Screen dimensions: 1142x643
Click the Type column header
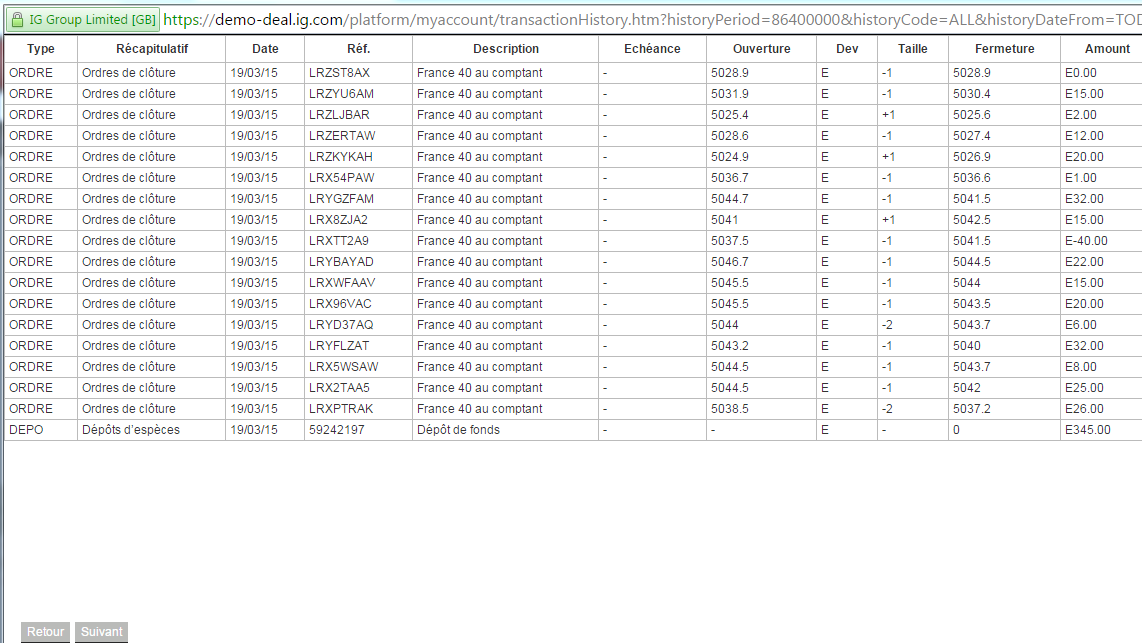coord(41,49)
